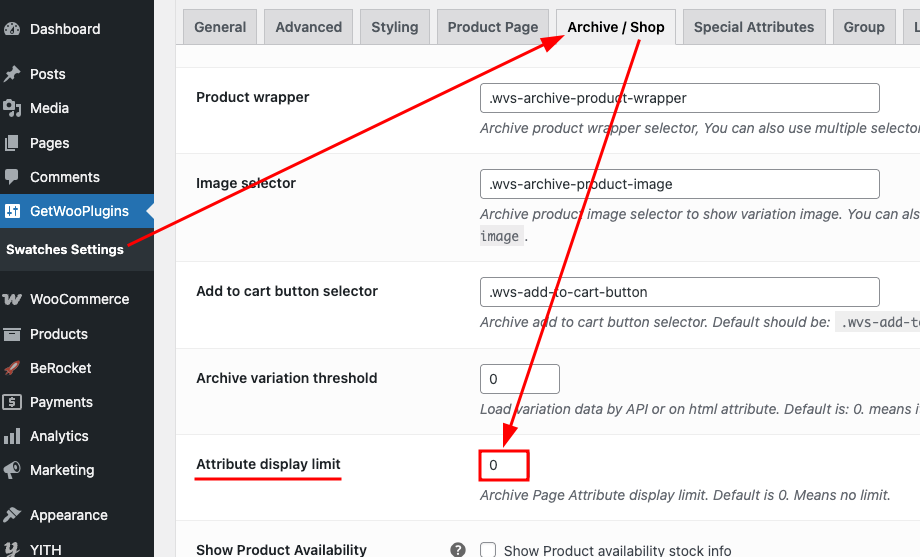The height and width of the screenshot is (557, 920).
Task: Enable Show Product availability stock info checkbox
Action: coord(488,550)
